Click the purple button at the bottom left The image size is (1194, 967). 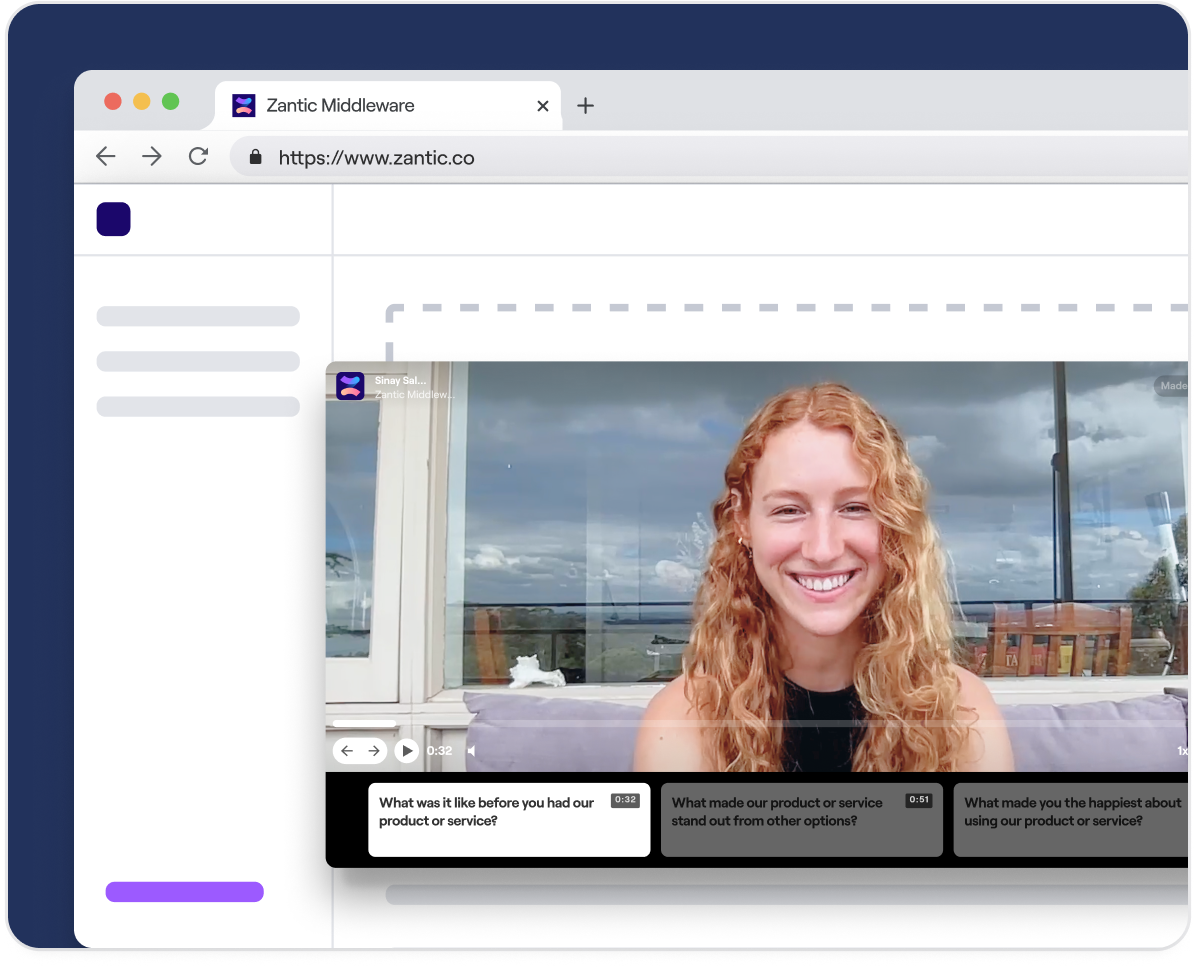click(x=184, y=892)
